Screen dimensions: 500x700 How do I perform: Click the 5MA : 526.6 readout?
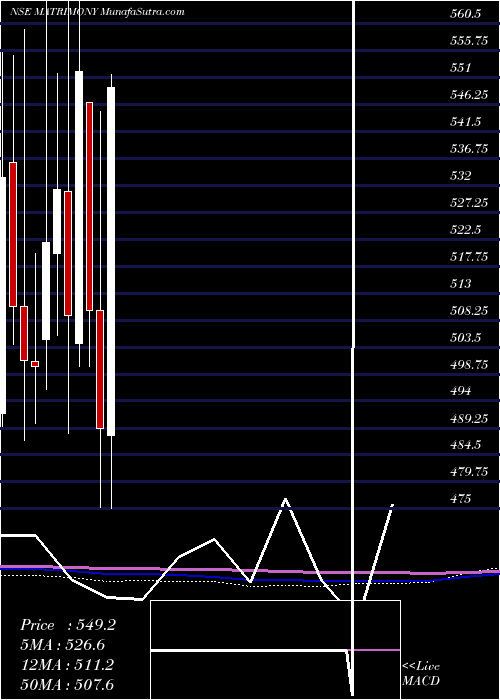pos(63,645)
